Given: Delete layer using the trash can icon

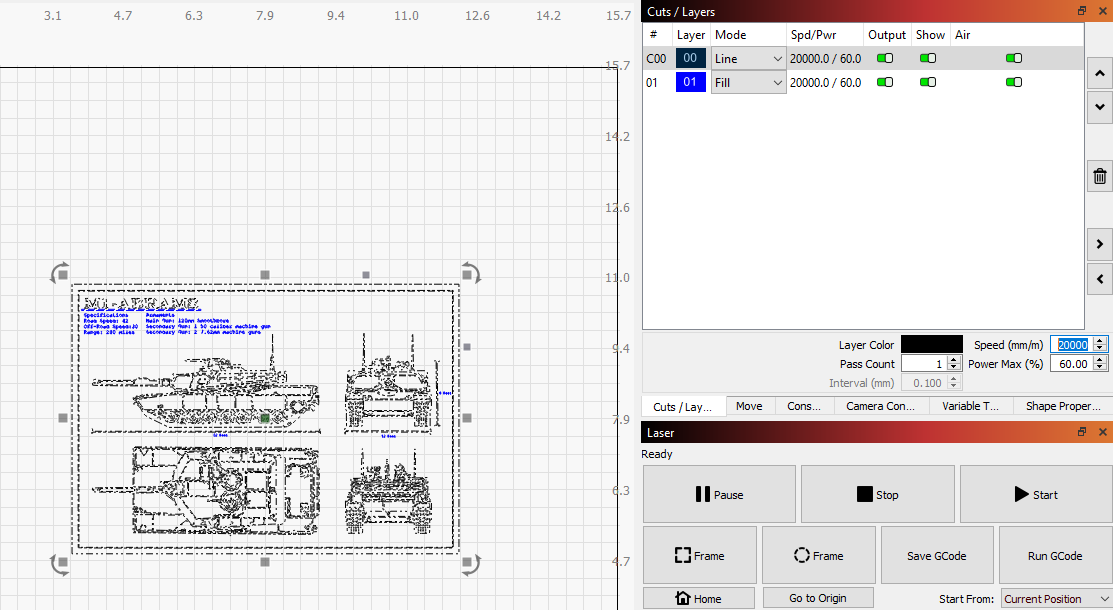Looking at the screenshot, I should [1099, 177].
